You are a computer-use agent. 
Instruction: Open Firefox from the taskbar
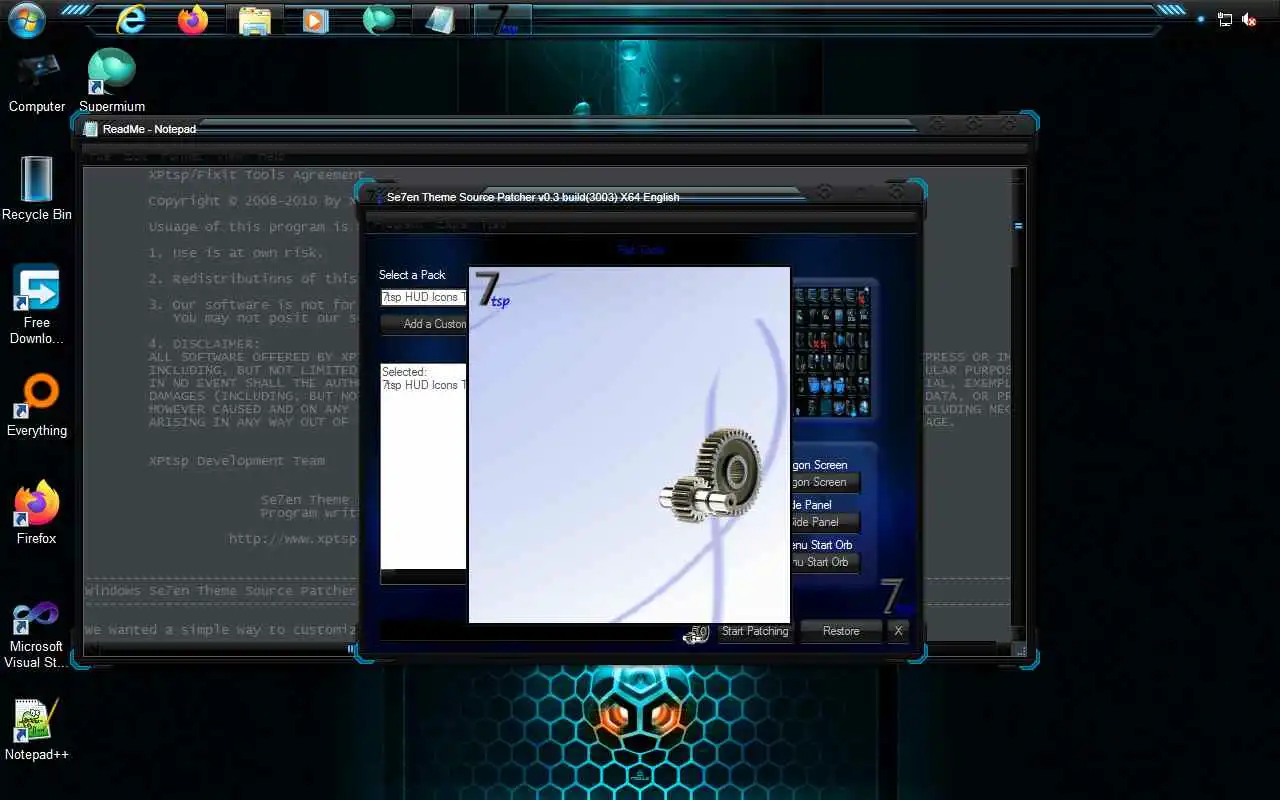[193, 19]
